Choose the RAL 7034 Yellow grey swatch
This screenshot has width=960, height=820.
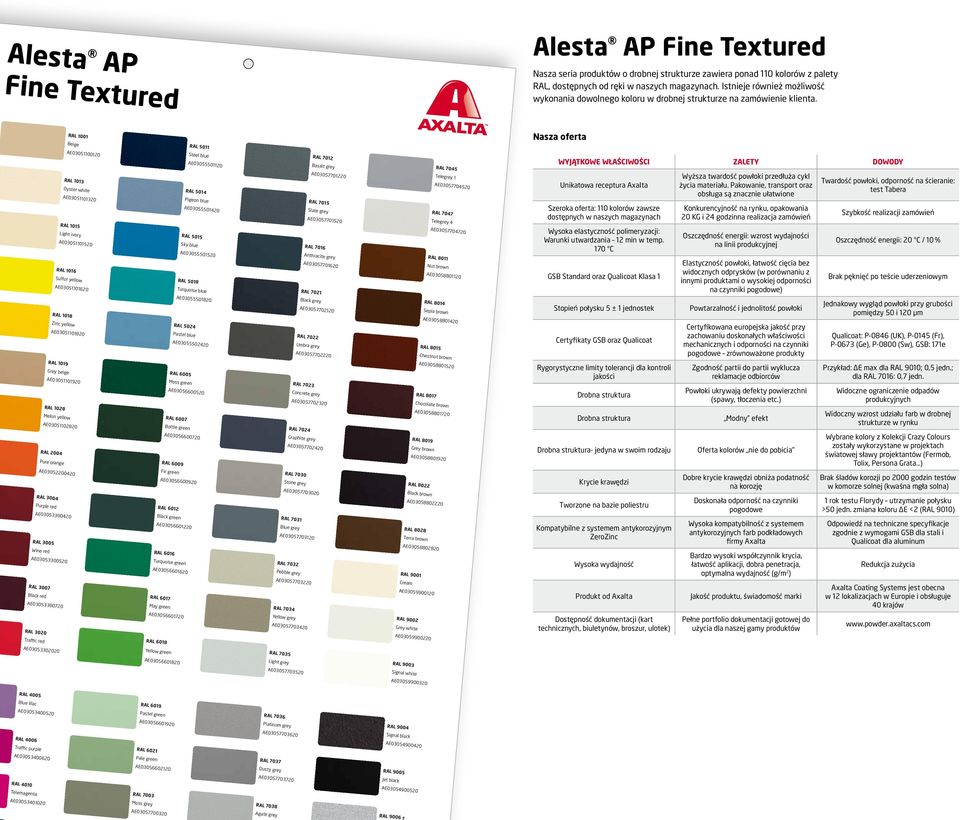238,614
